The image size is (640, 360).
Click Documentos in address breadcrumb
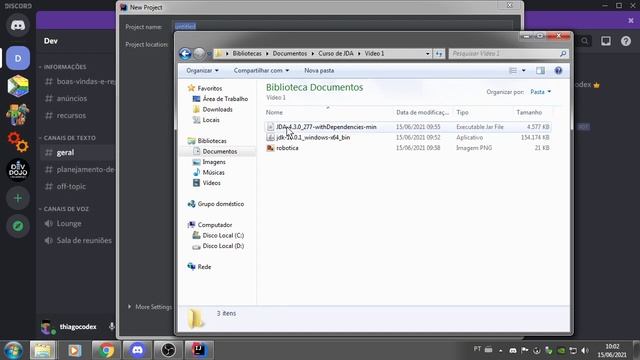click(289, 53)
